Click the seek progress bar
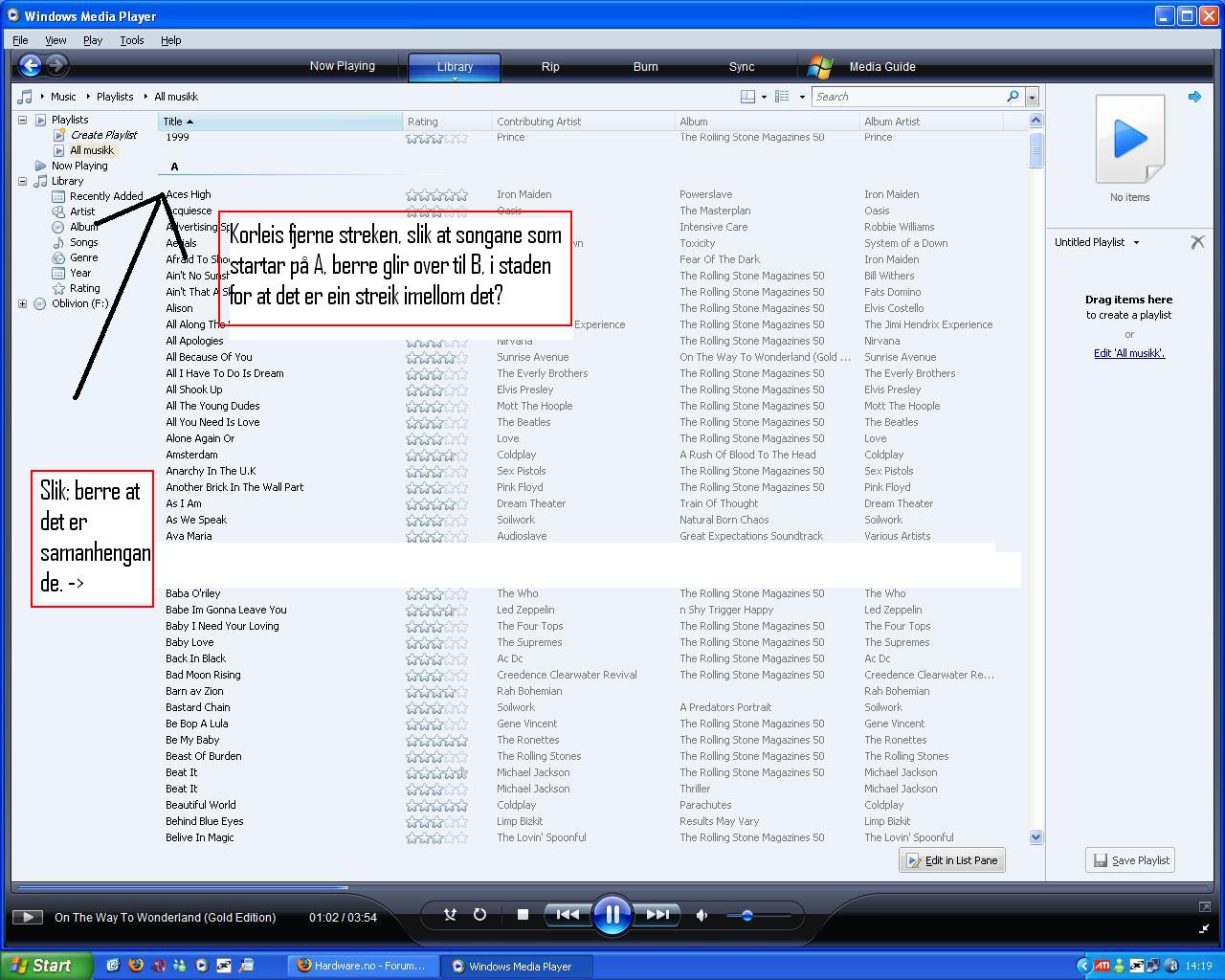 click(x=612, y=888)
